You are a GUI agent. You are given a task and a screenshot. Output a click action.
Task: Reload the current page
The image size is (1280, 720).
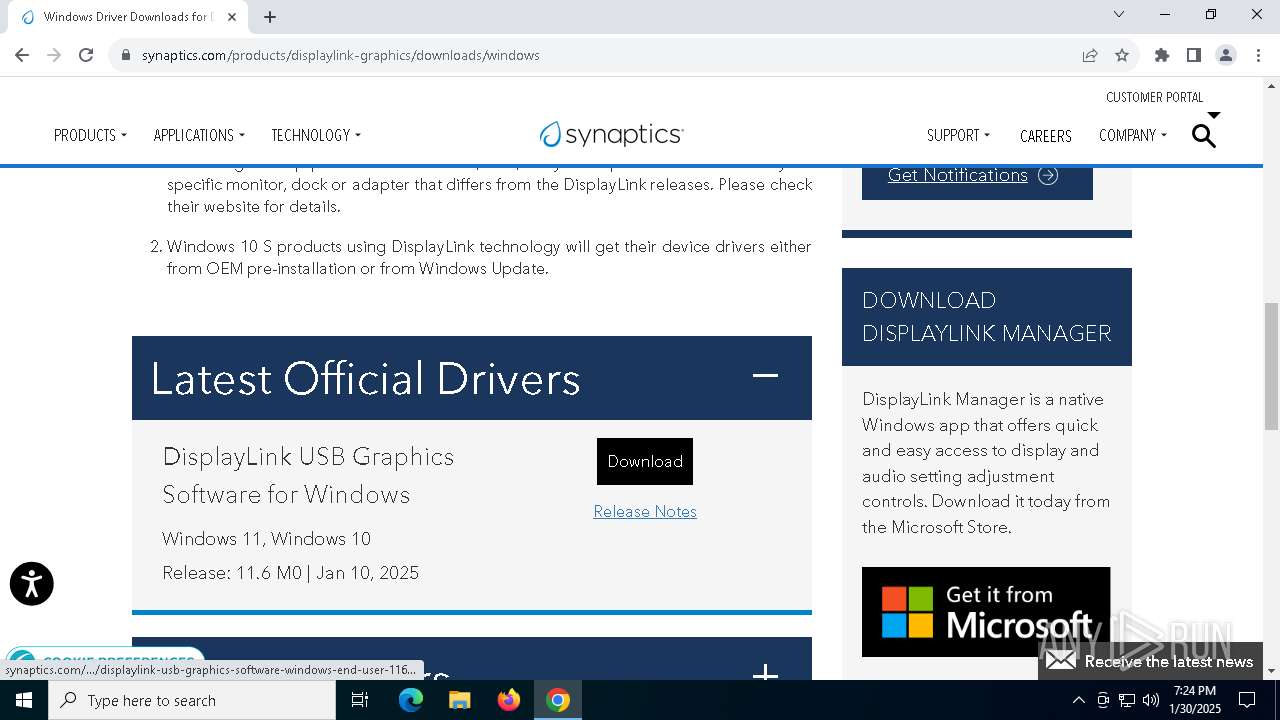[86, 55]
